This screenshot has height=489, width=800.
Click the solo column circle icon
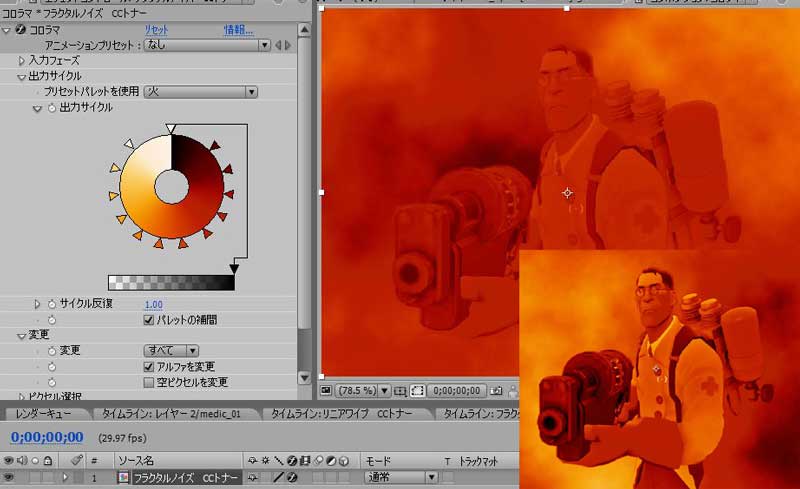35,460
